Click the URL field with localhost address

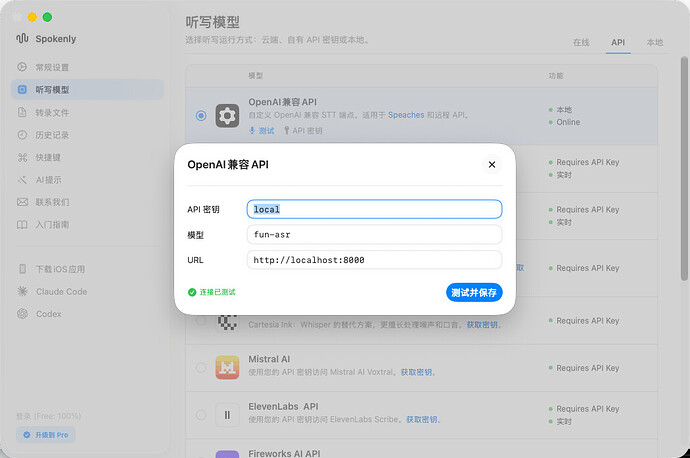tap(374, 260)
